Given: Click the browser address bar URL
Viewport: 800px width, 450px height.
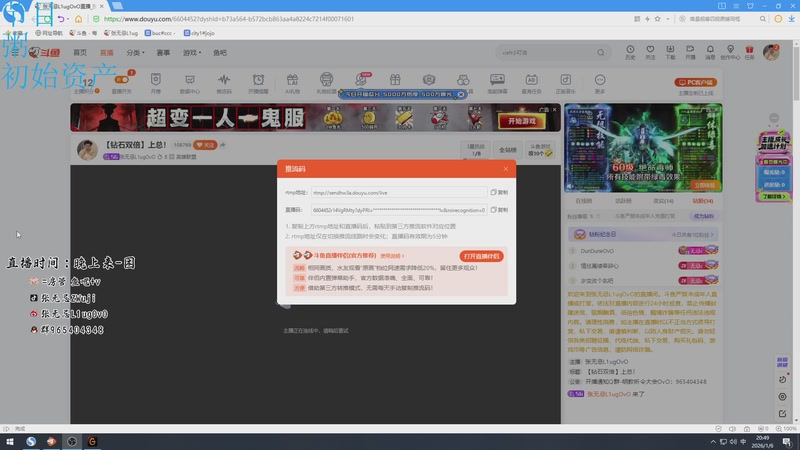Looking at the screenshot, I should 229,19.
